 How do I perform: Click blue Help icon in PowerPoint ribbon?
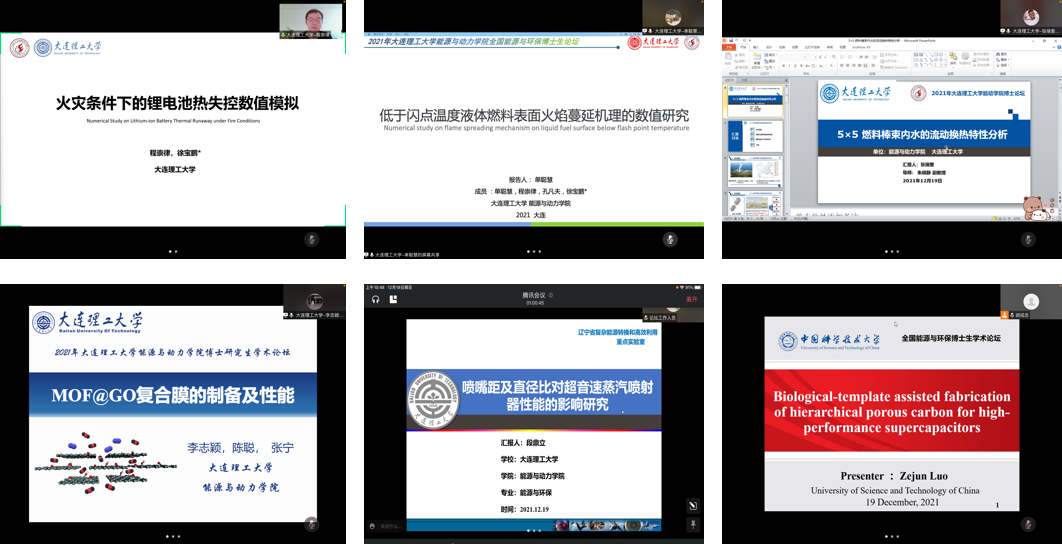[x=1059, y=47]
